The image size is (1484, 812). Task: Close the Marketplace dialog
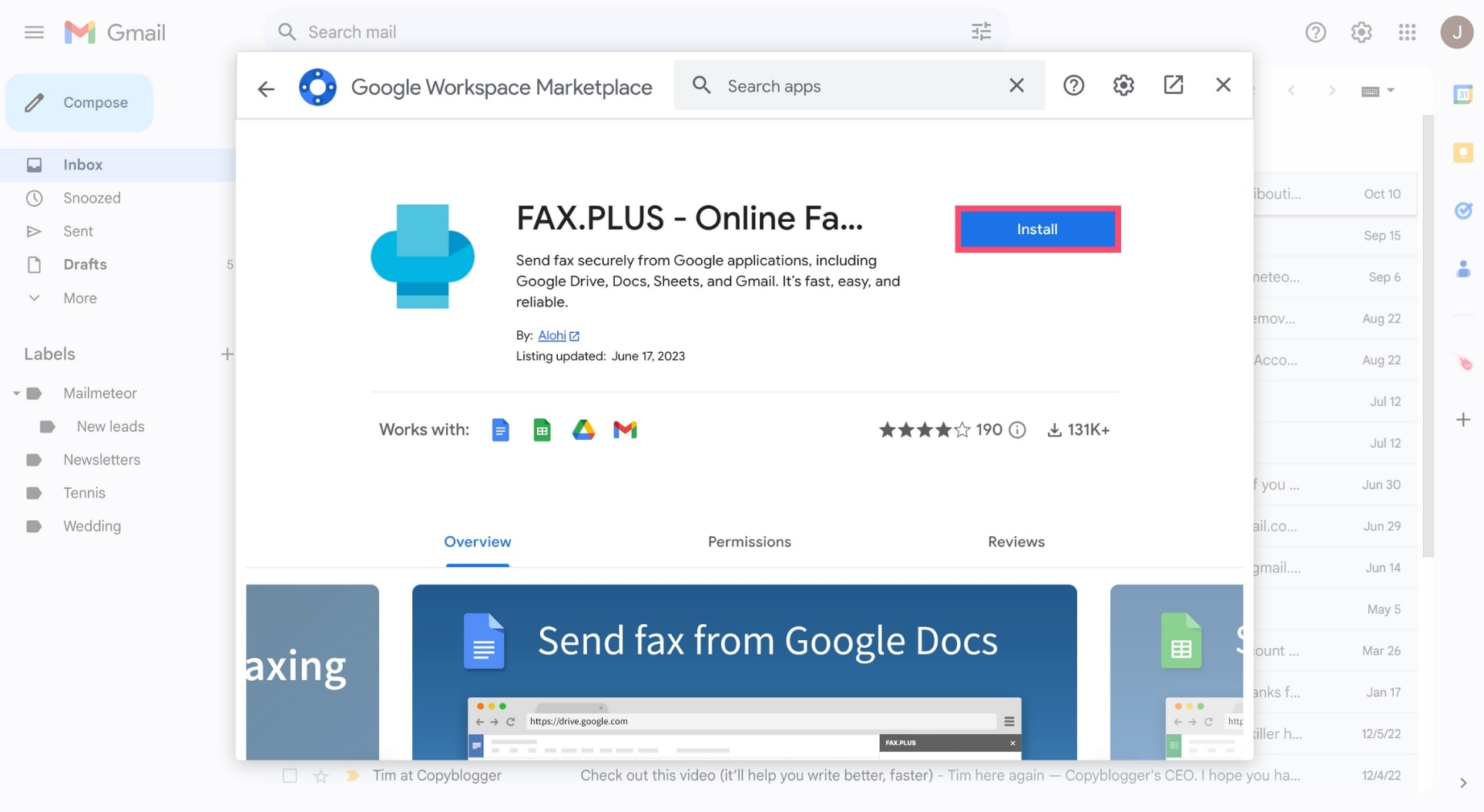click(1223, 85)
